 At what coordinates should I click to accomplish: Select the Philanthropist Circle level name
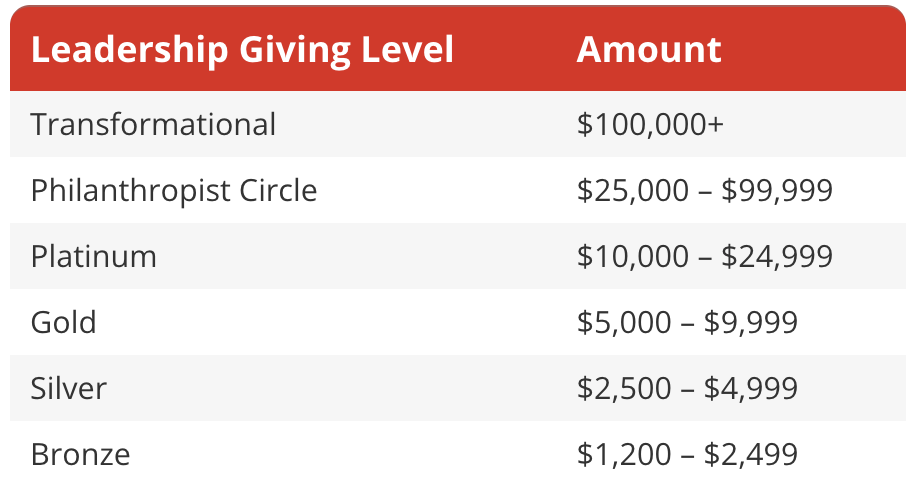[x=174, y=190]
